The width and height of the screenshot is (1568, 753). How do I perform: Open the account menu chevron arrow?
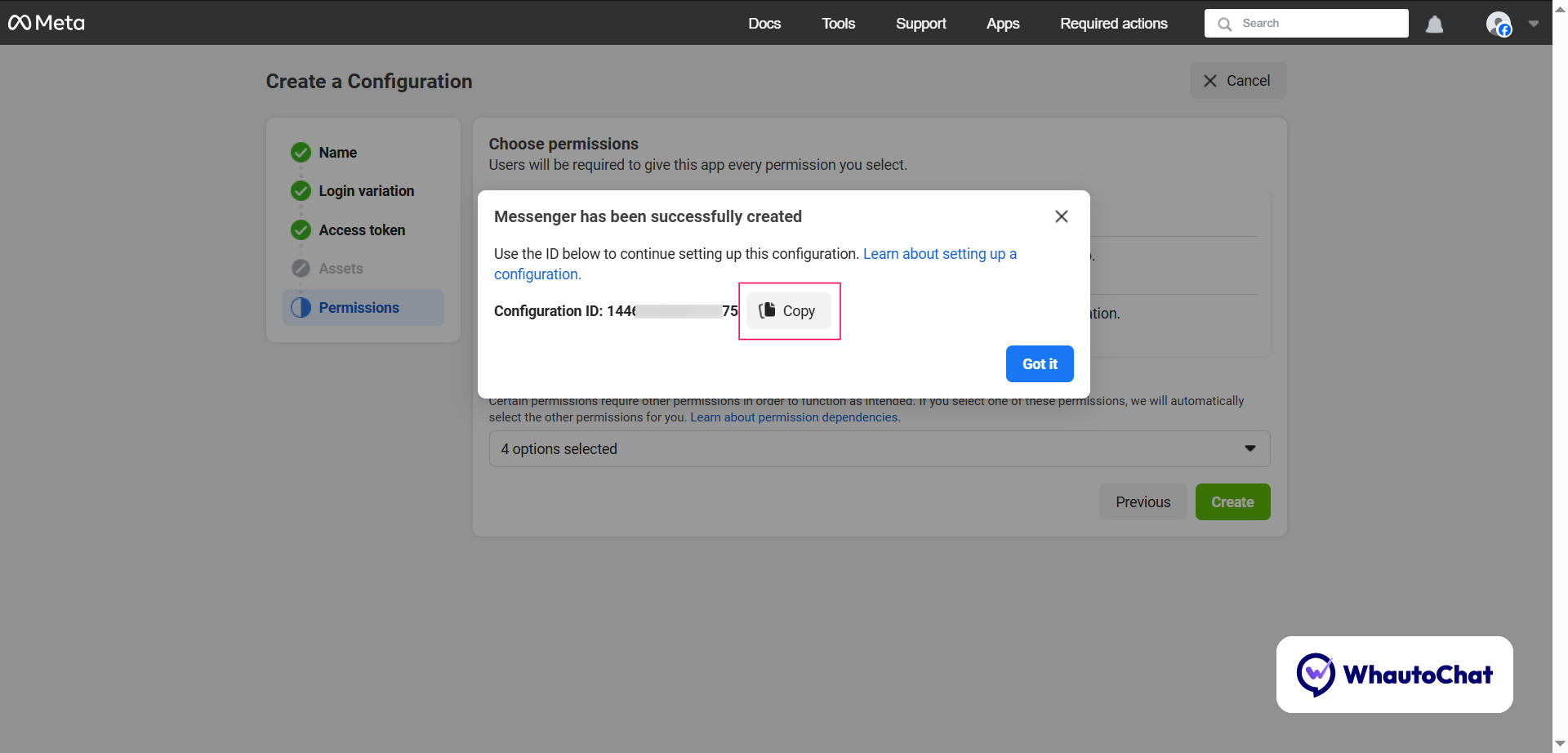pyautogui.click(x=1534, y=24)
